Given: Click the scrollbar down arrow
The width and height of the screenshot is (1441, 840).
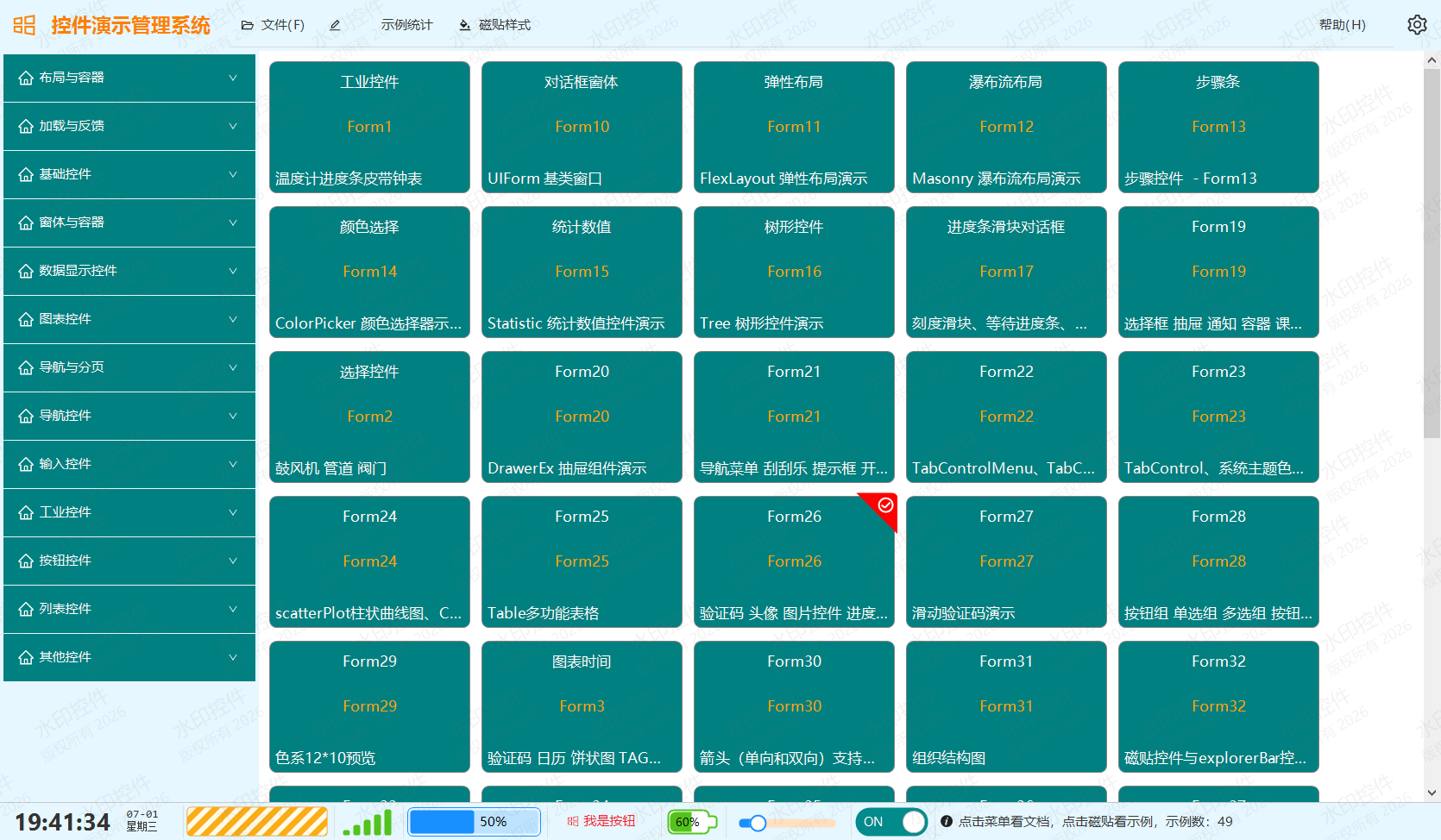Looking at the screenshot, I should (1432, 793).
